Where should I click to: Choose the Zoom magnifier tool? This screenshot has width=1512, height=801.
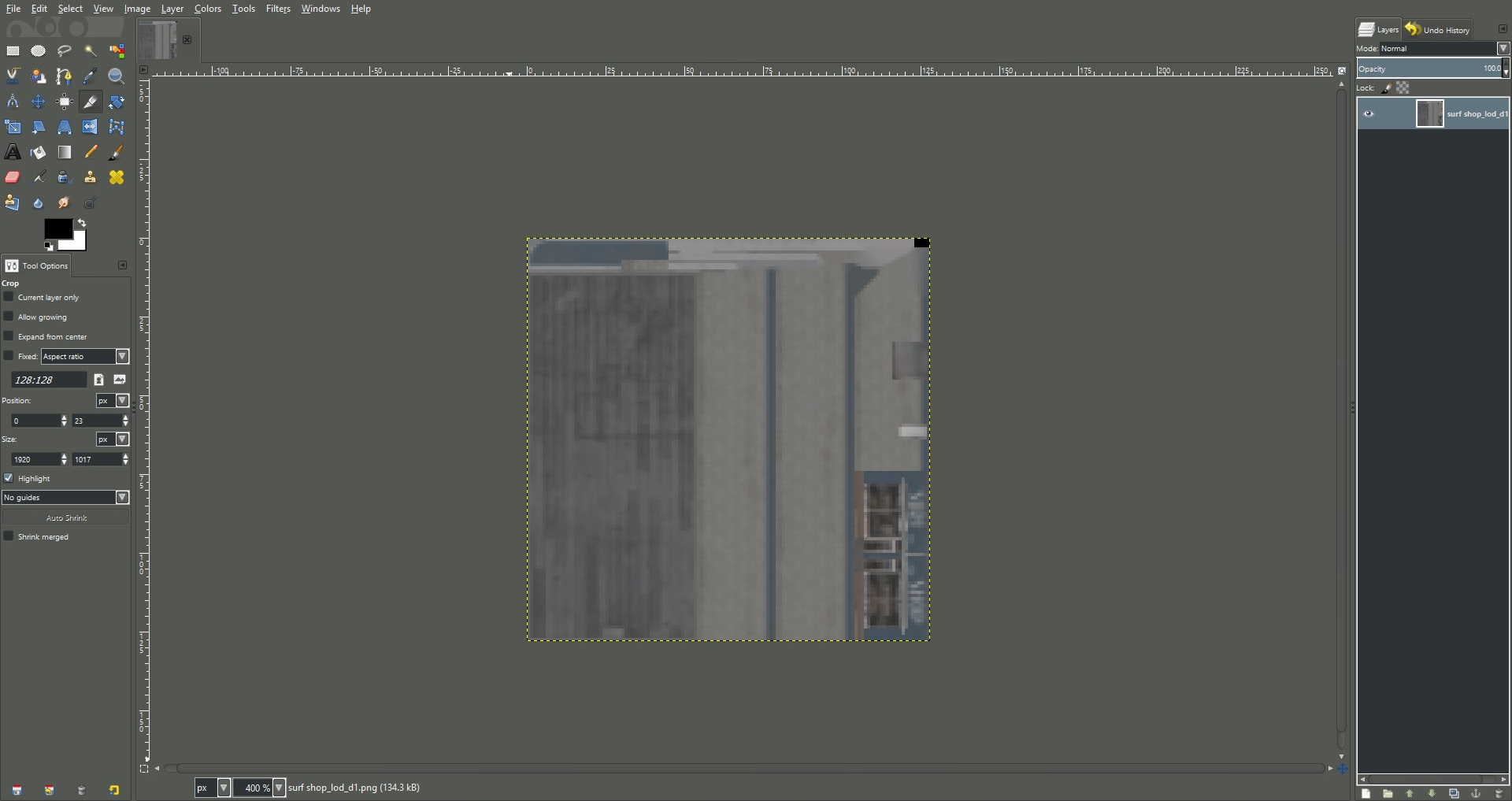coord(117,76)
